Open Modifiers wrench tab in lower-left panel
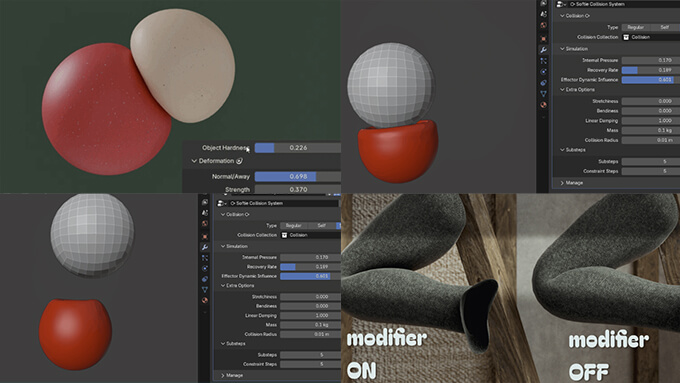Viewport: 680px width, 383px height. tap(205, 247)
